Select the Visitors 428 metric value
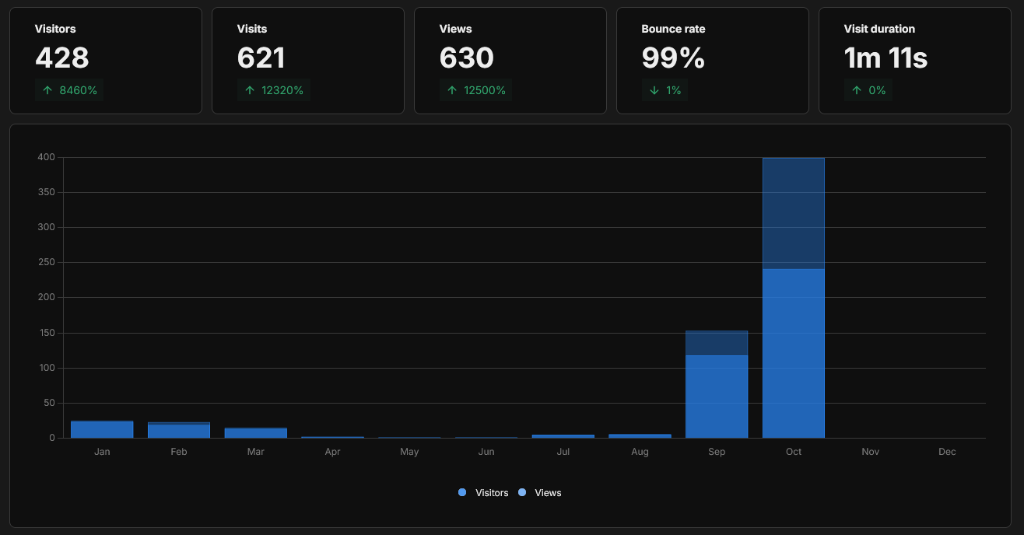 point(62,59)
